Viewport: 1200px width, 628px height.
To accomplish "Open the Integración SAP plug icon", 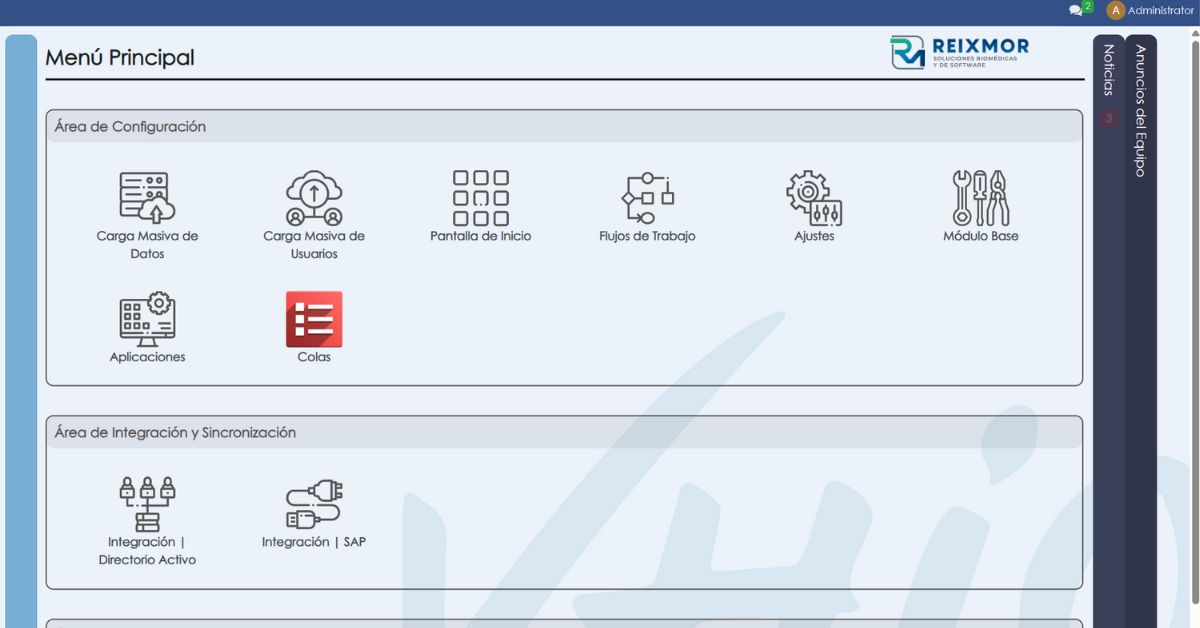I will coord(314,504).
